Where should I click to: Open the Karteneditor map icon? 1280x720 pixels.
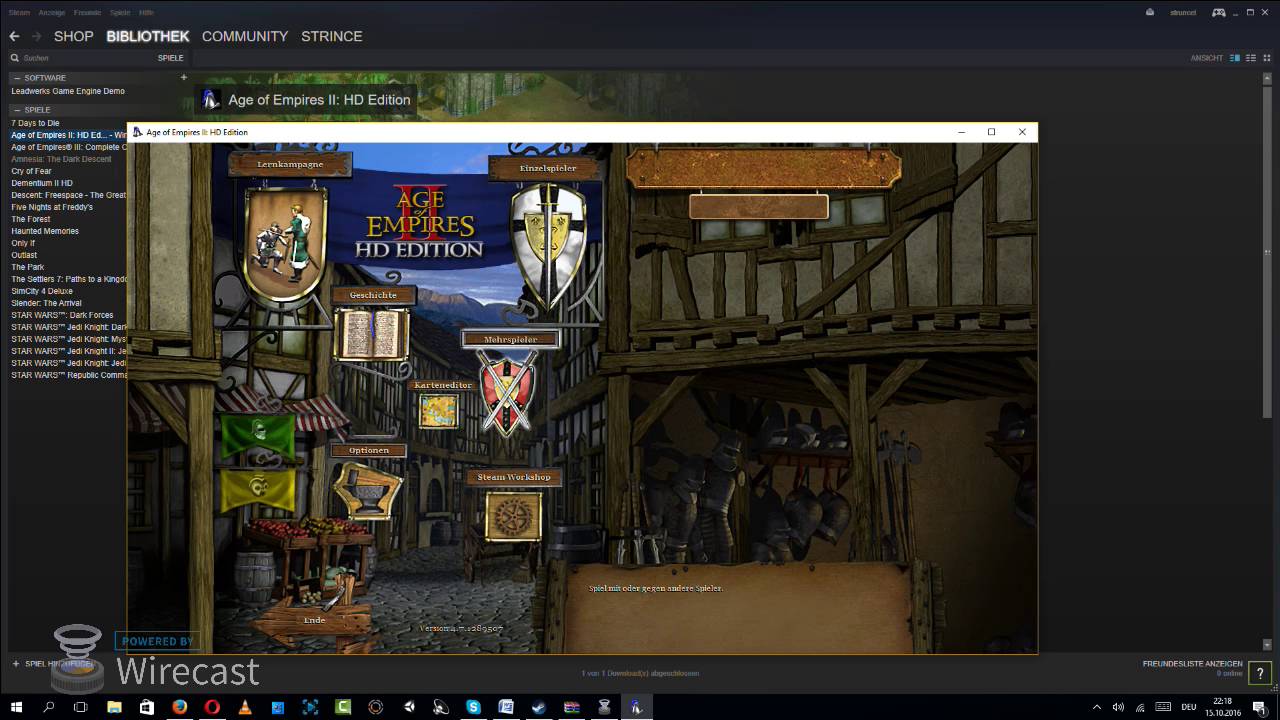[x=439, y=410]
